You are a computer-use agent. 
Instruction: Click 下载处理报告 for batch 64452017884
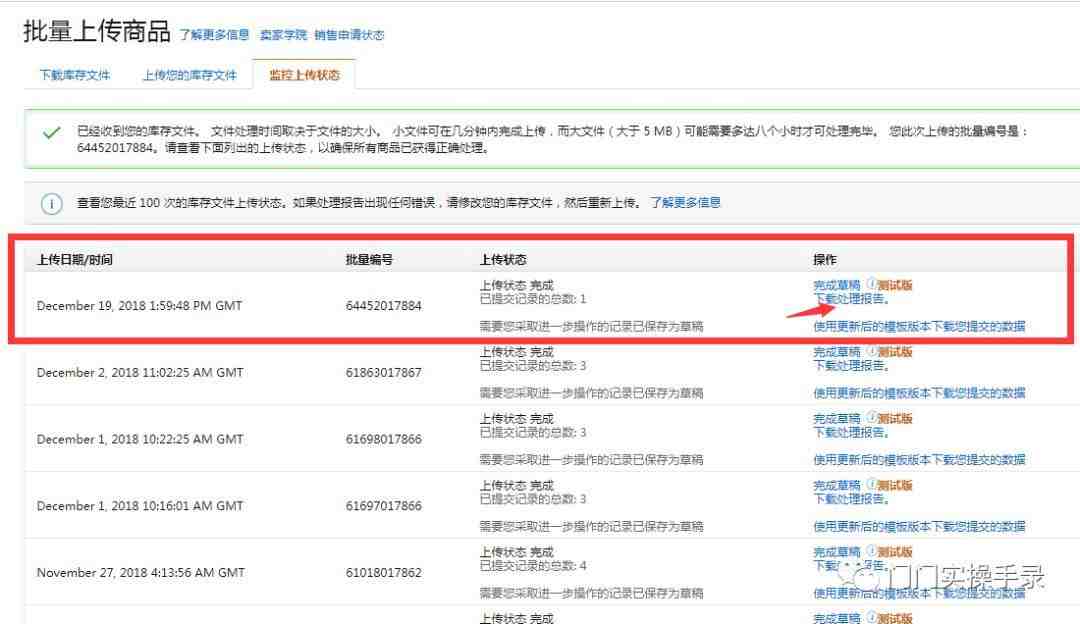pyautogui.click(x=851, y=299)
